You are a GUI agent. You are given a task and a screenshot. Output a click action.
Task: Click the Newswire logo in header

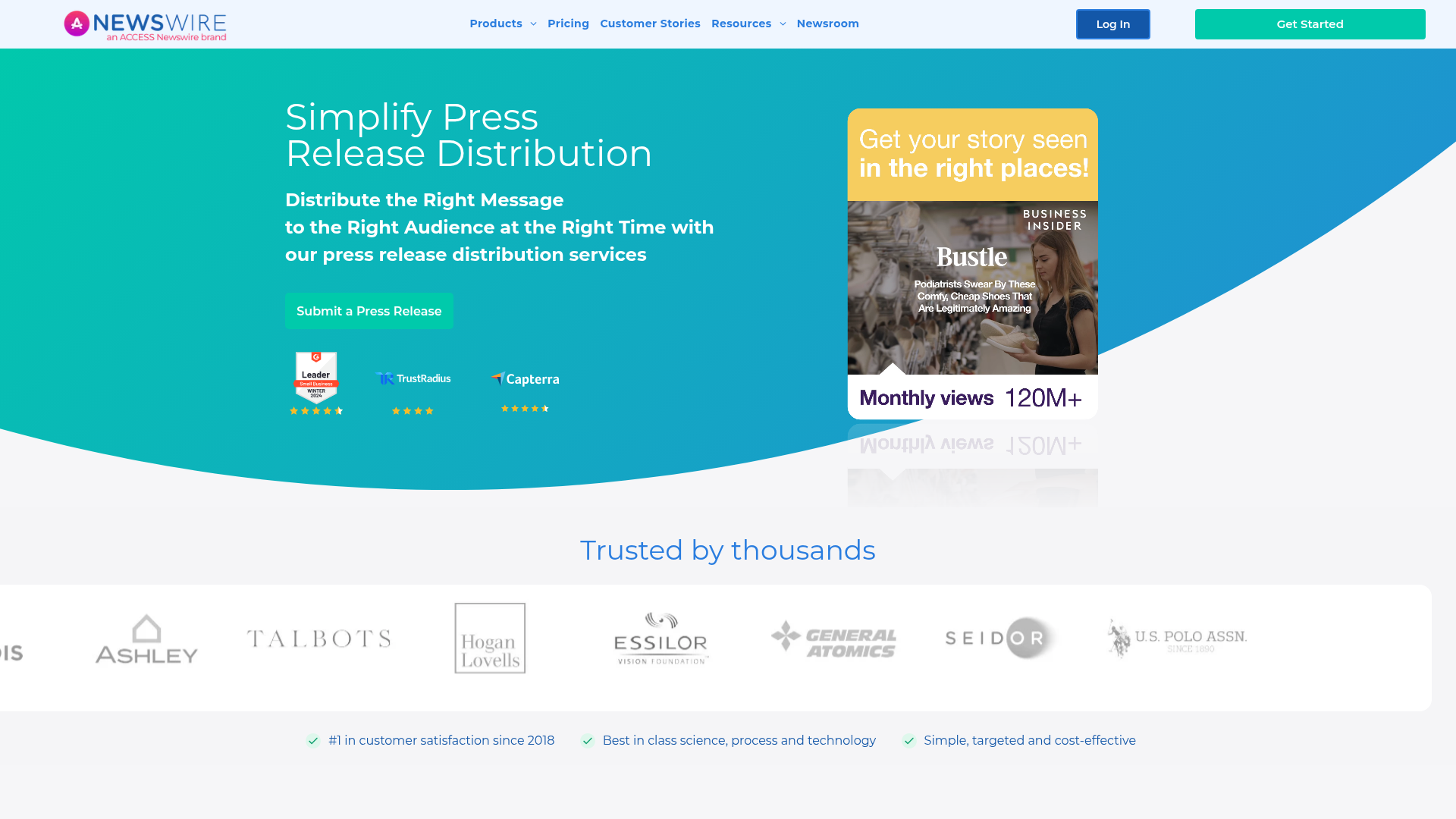coord(145,25)
